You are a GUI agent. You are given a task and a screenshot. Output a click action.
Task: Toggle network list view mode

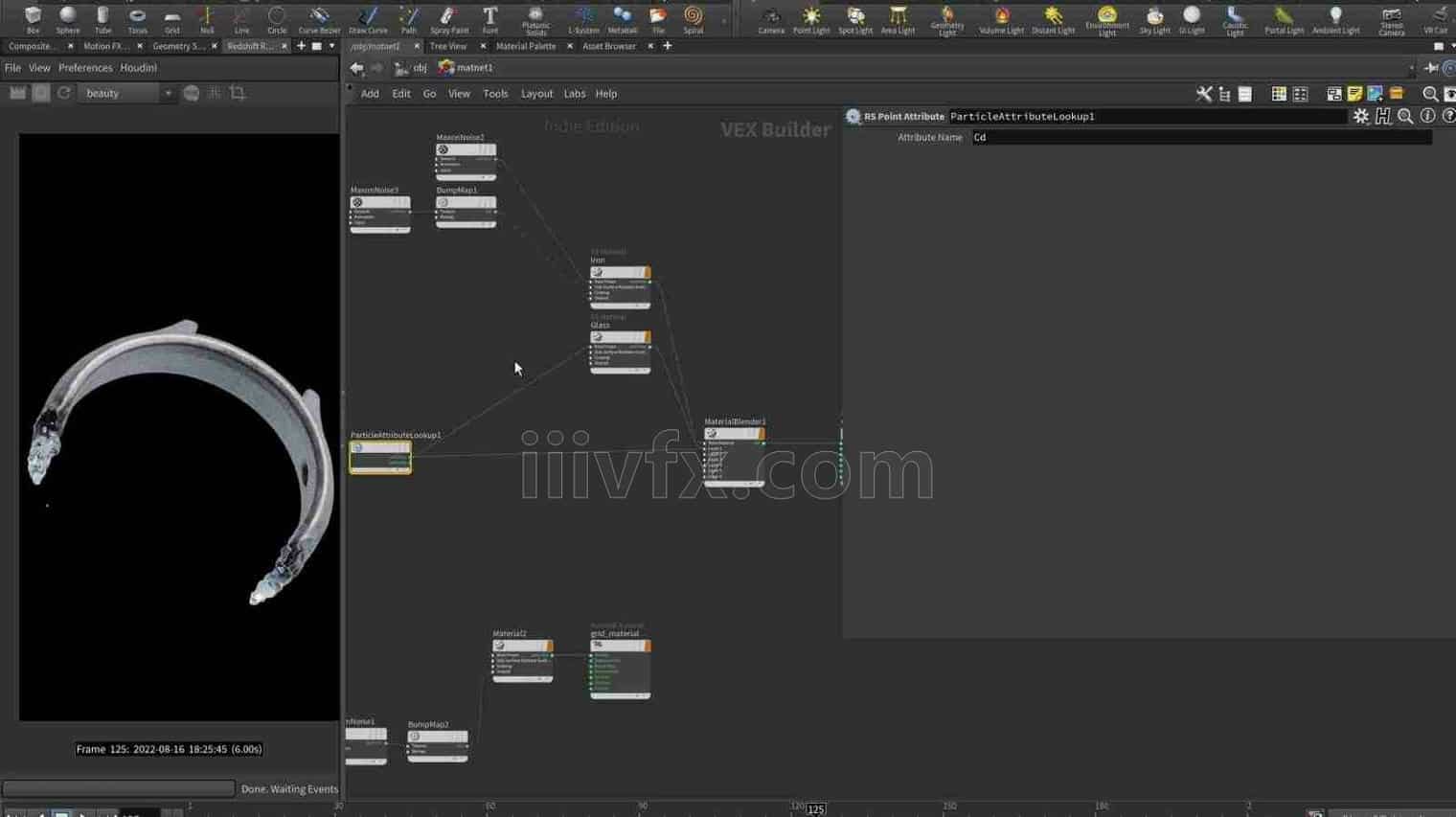(x=1244, y=94)
